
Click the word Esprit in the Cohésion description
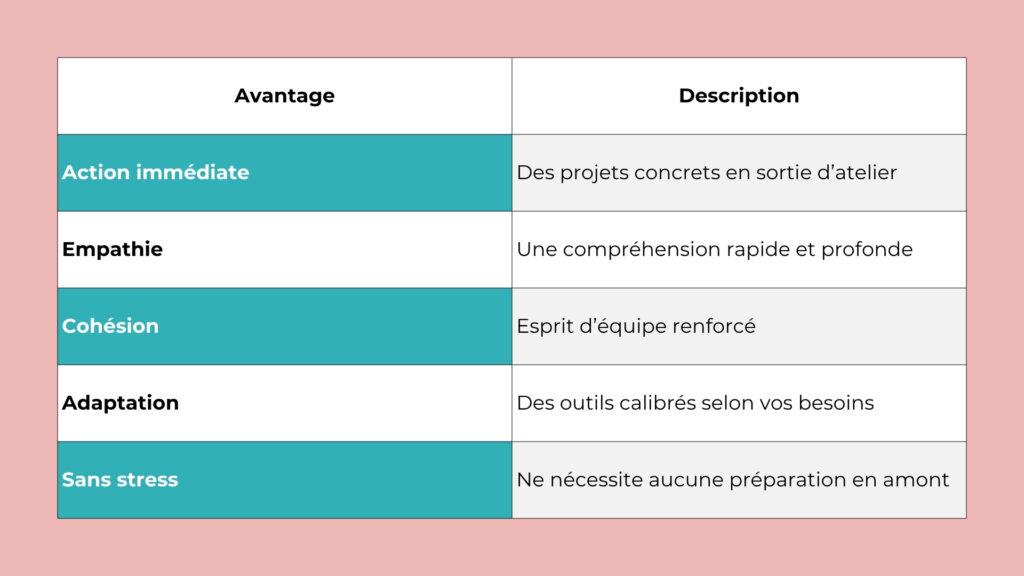pos(545,327)
